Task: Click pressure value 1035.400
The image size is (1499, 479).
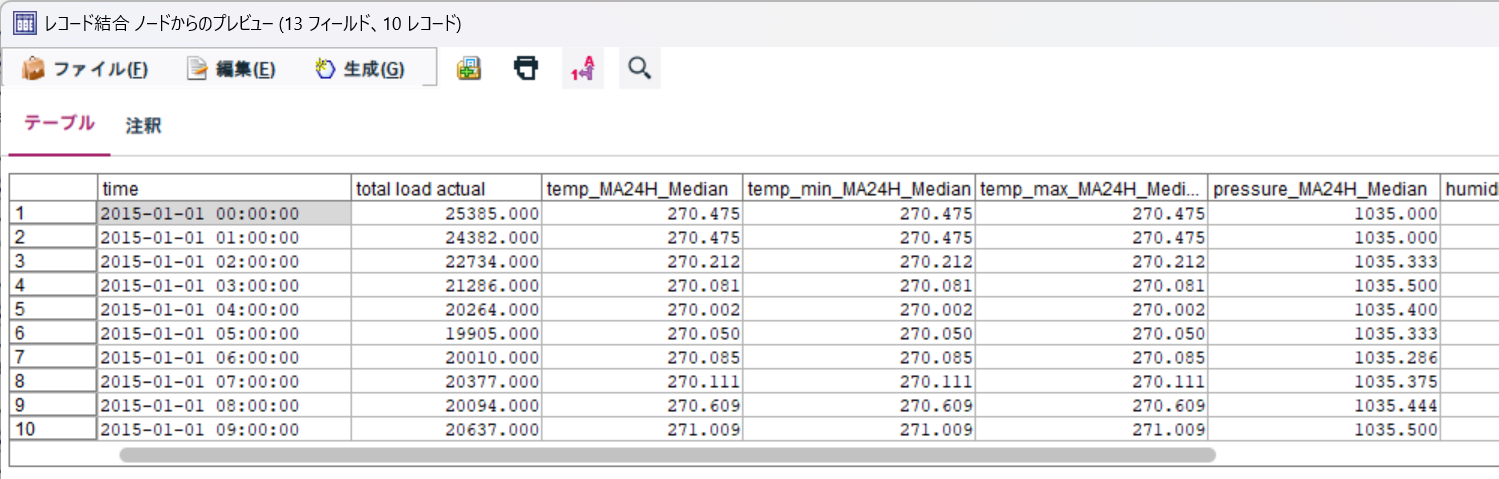Action: point(1323,309)
